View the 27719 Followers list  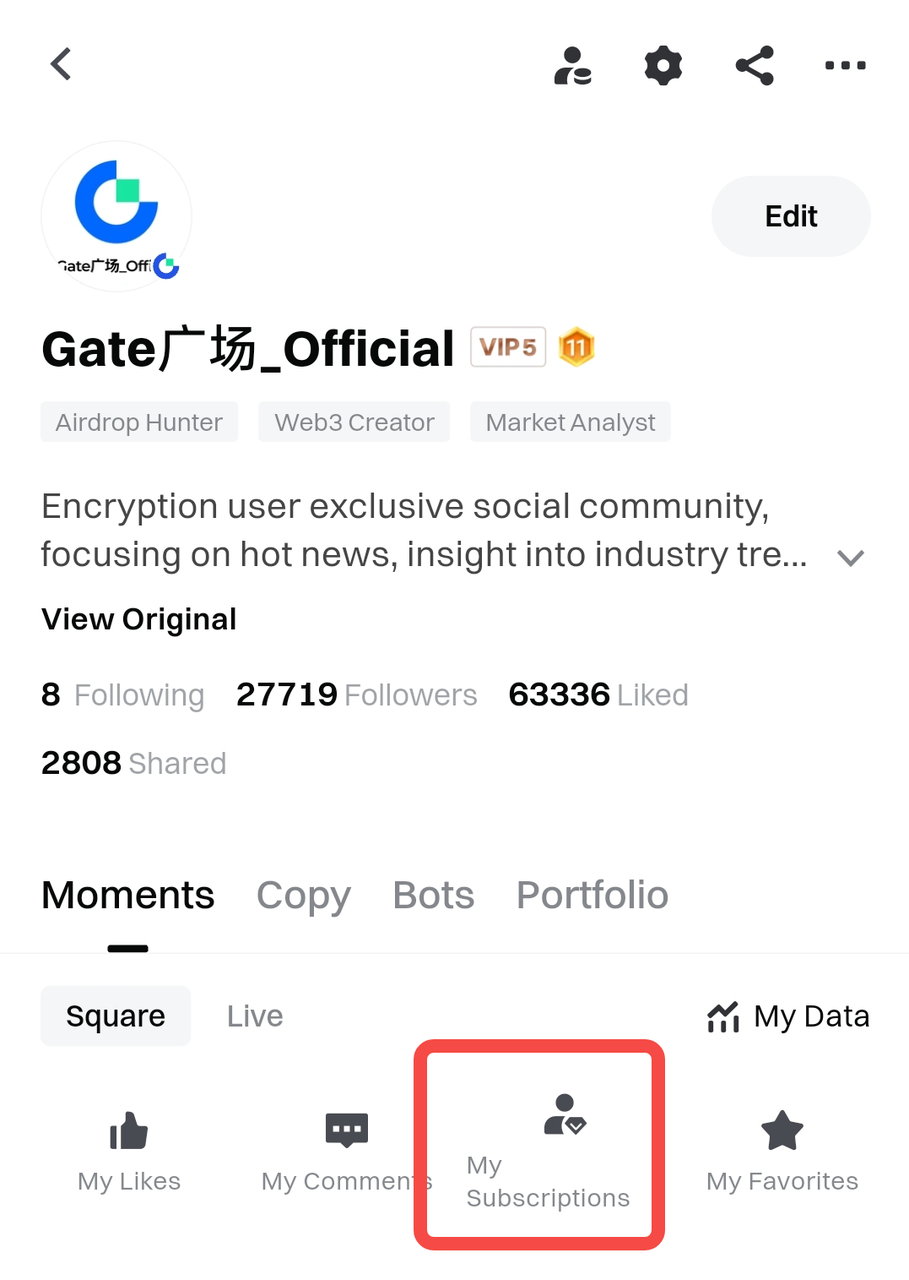click(x=357, y=695)
